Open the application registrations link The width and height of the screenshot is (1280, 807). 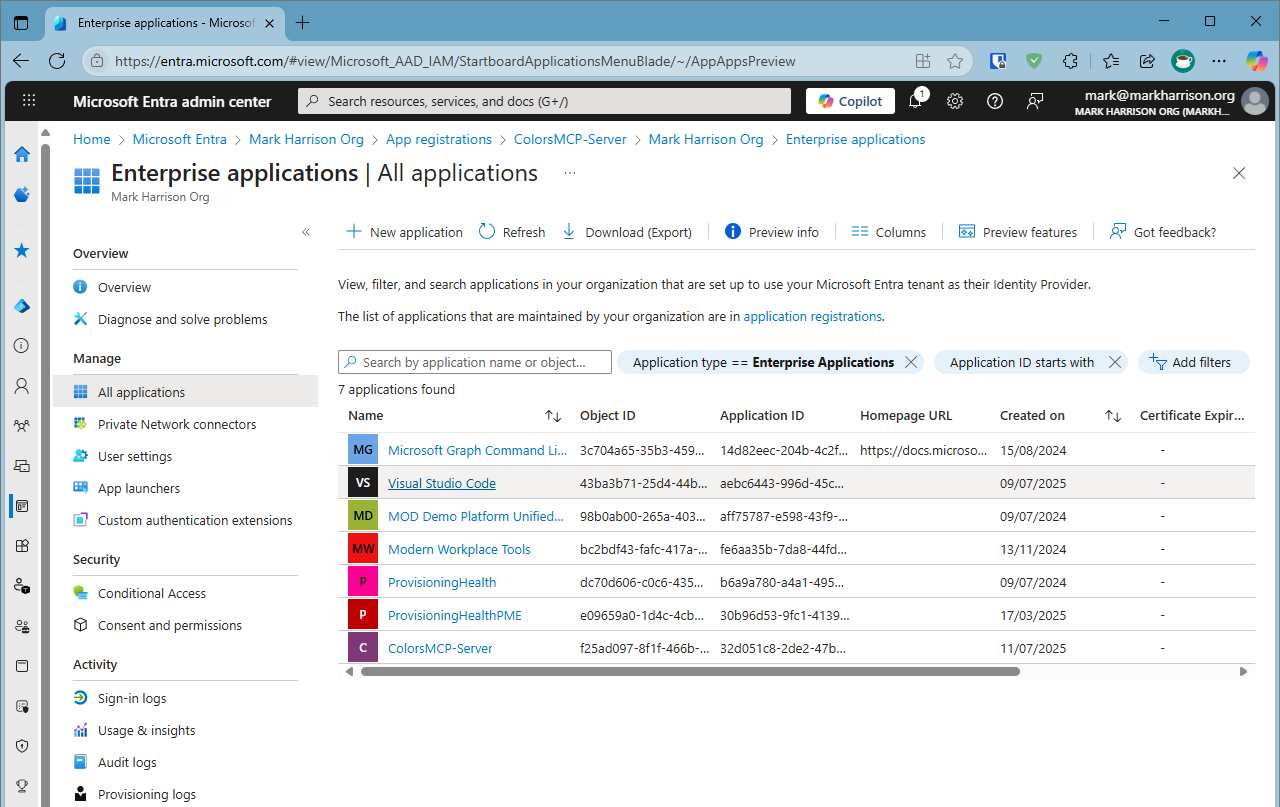click(x=812, y=316)
